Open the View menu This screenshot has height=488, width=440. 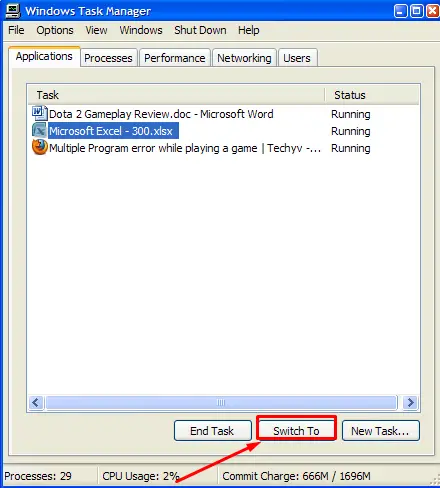point(96,30)
